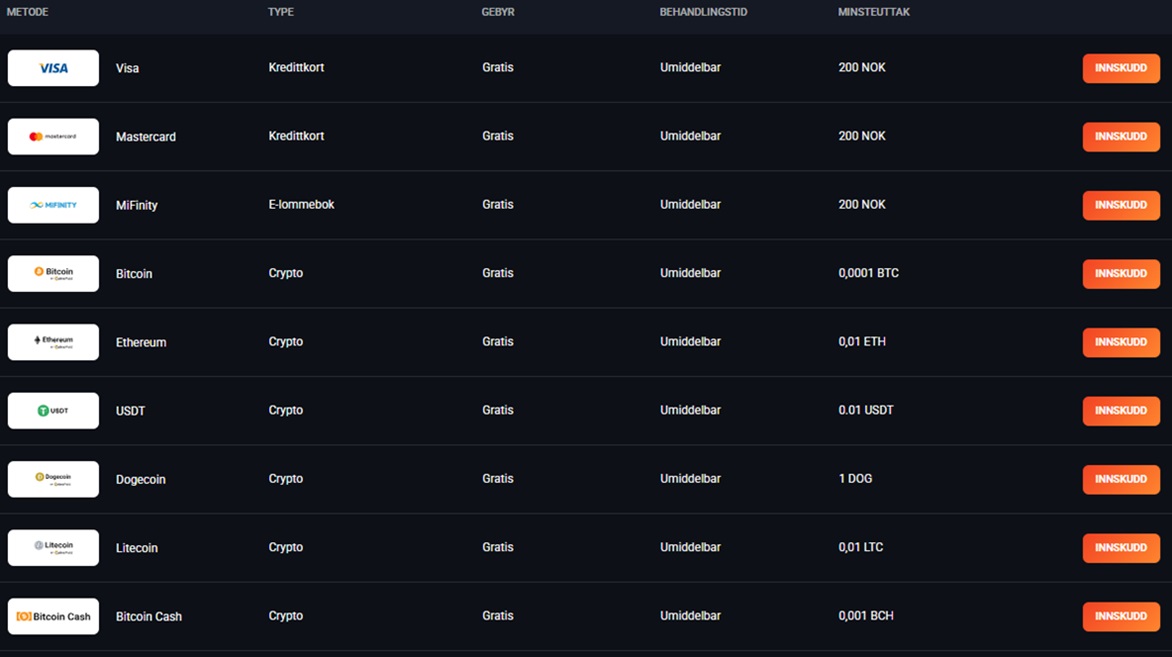Select the Dogecoin logo tile
This screenshot has width=1172, height=657.
point(53,479)
